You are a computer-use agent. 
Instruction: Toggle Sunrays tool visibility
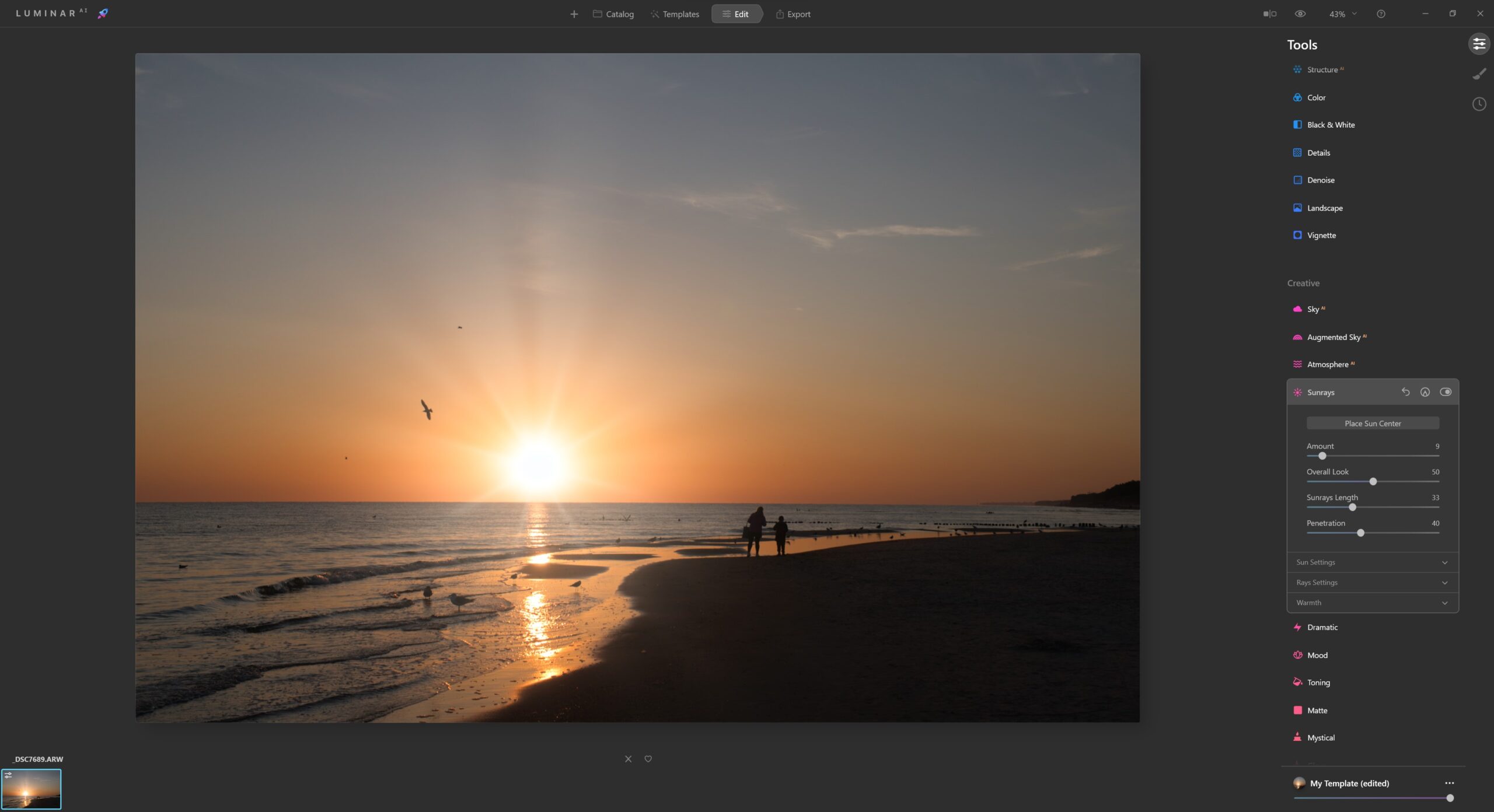pyautogui.click(x=1446, y=392)
